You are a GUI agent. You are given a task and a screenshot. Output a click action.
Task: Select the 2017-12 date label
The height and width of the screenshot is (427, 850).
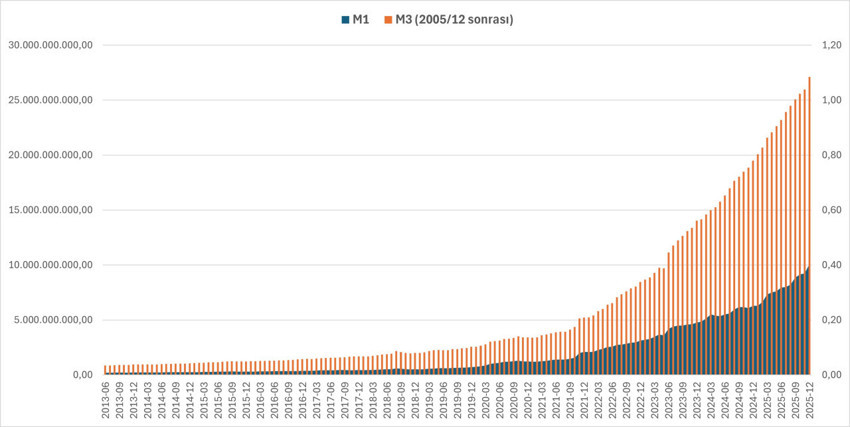point(359,399)
